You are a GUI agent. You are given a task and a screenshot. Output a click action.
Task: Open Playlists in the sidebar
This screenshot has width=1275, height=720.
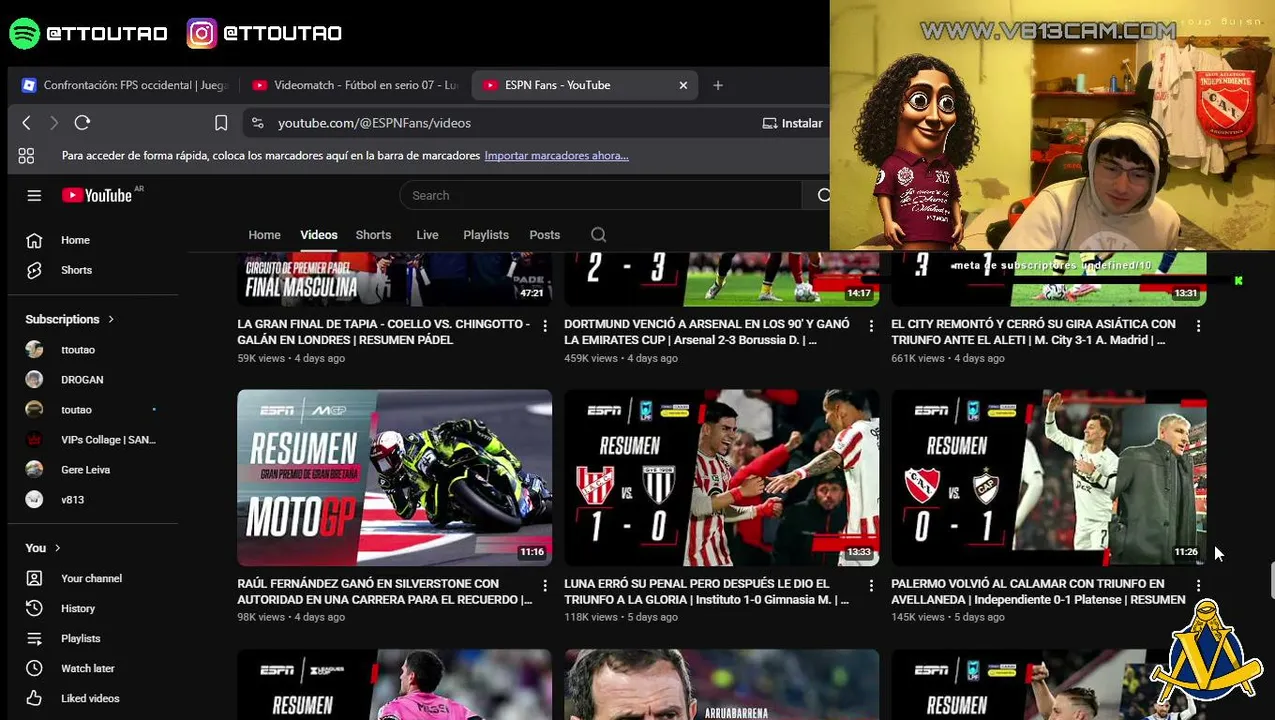click(x=80, y=638)
